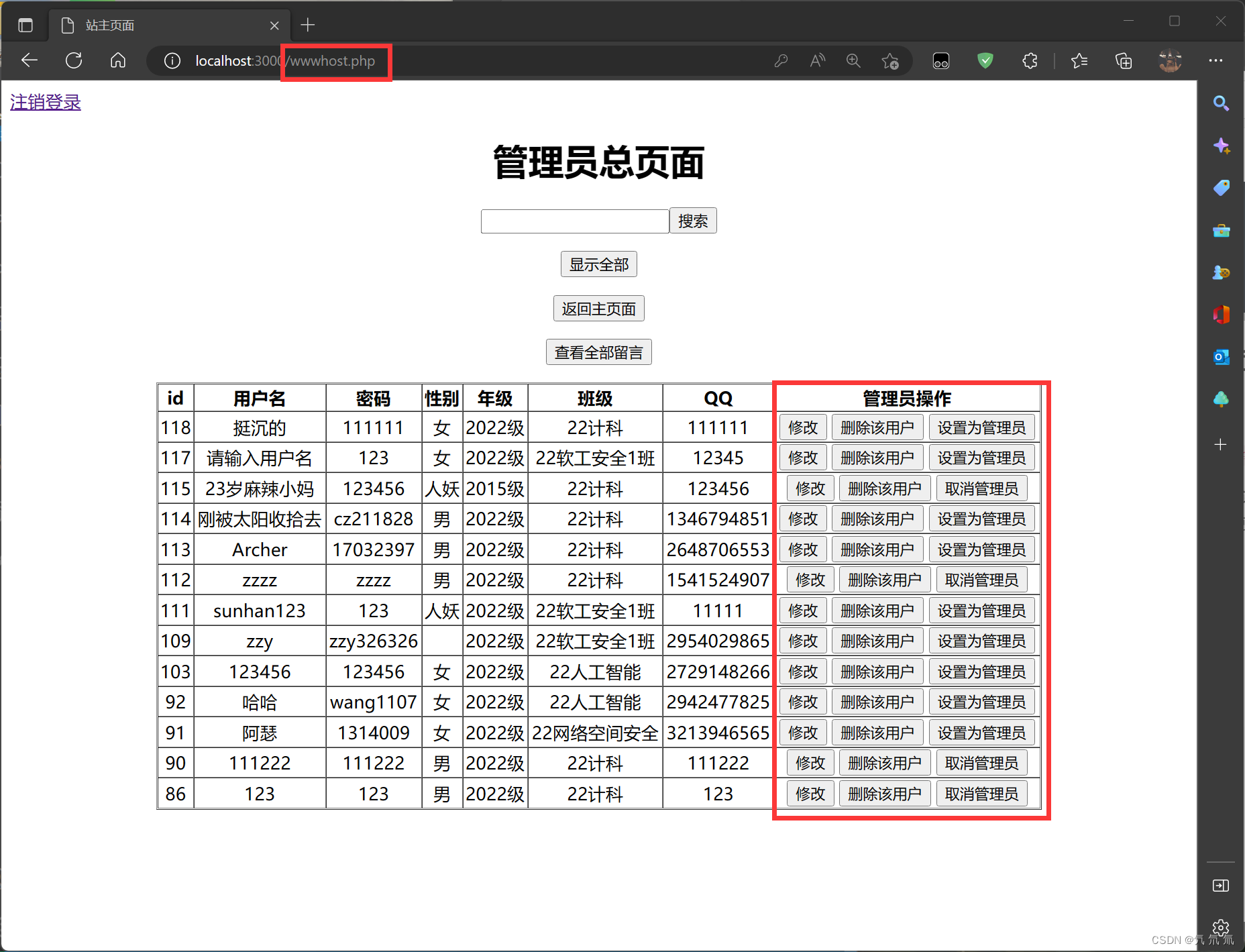
Task: Reload the page with refresh icon
Action: [x=74, y=60]
